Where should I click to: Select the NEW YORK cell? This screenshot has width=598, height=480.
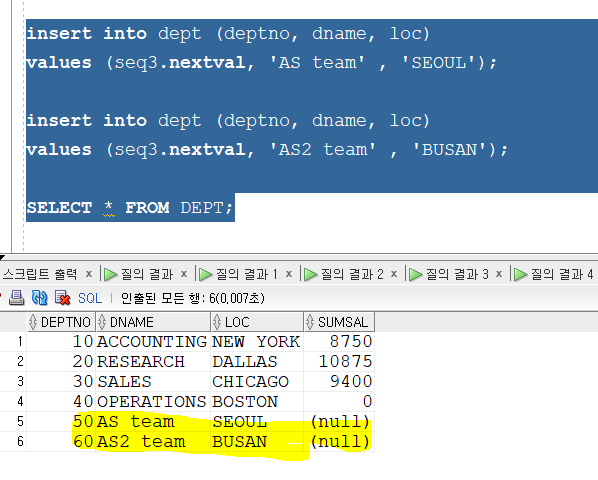coord(257,342)
